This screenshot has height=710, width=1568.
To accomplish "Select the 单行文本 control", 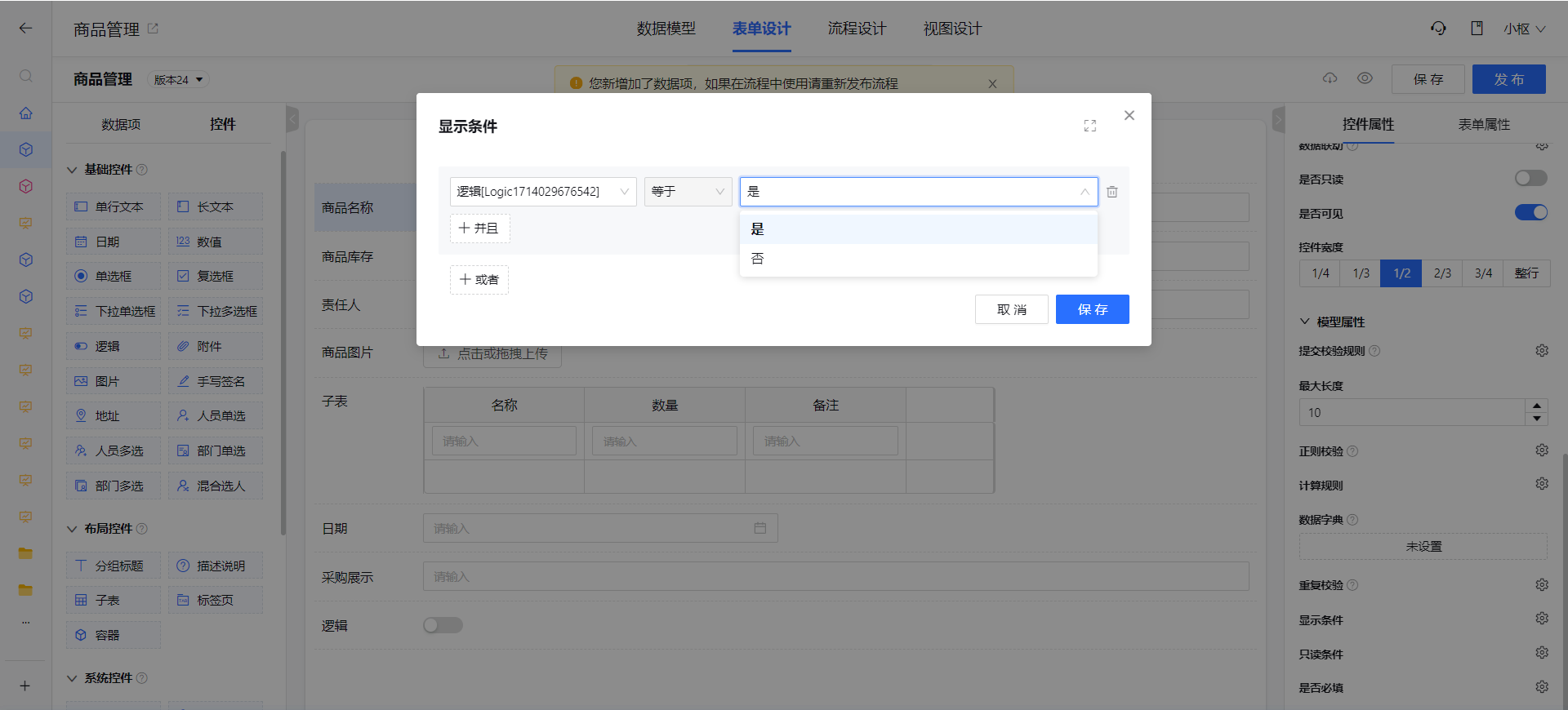I will pyautogui.click(x=114, y=206).
